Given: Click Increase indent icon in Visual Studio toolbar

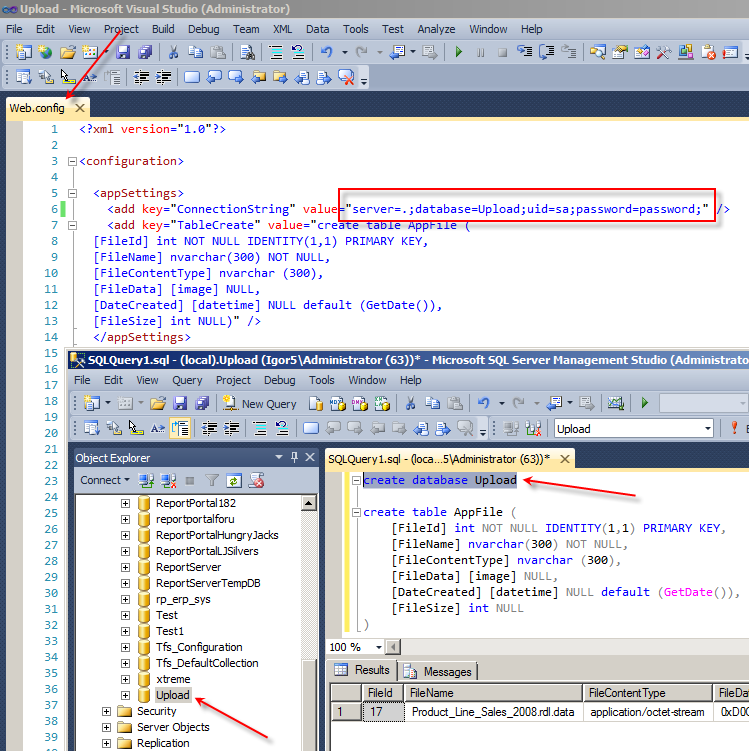Looking at the screenshot, I should tap(163, 77).
